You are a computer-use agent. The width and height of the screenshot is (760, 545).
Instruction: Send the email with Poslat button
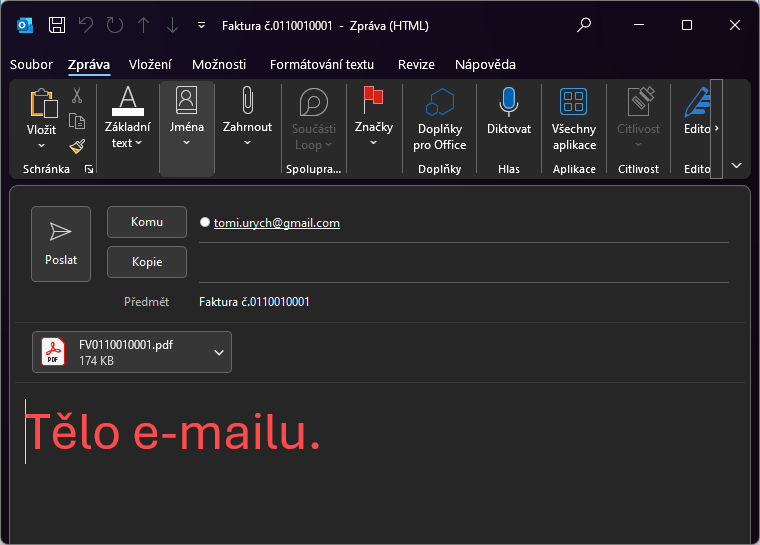tap(61, 244)
